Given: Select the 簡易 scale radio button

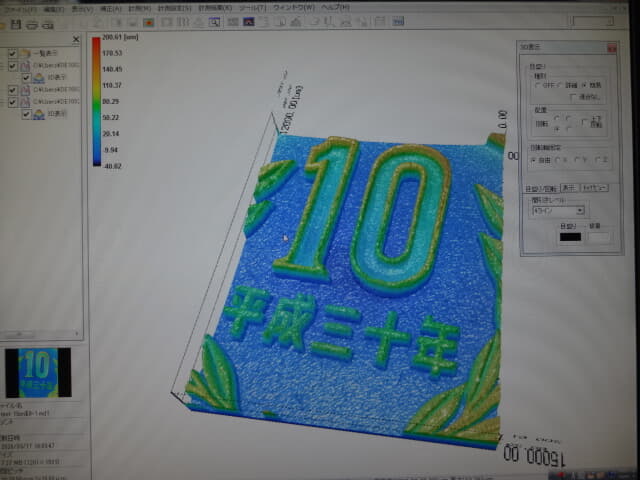Looking at the screenshot, I should 584,85.
